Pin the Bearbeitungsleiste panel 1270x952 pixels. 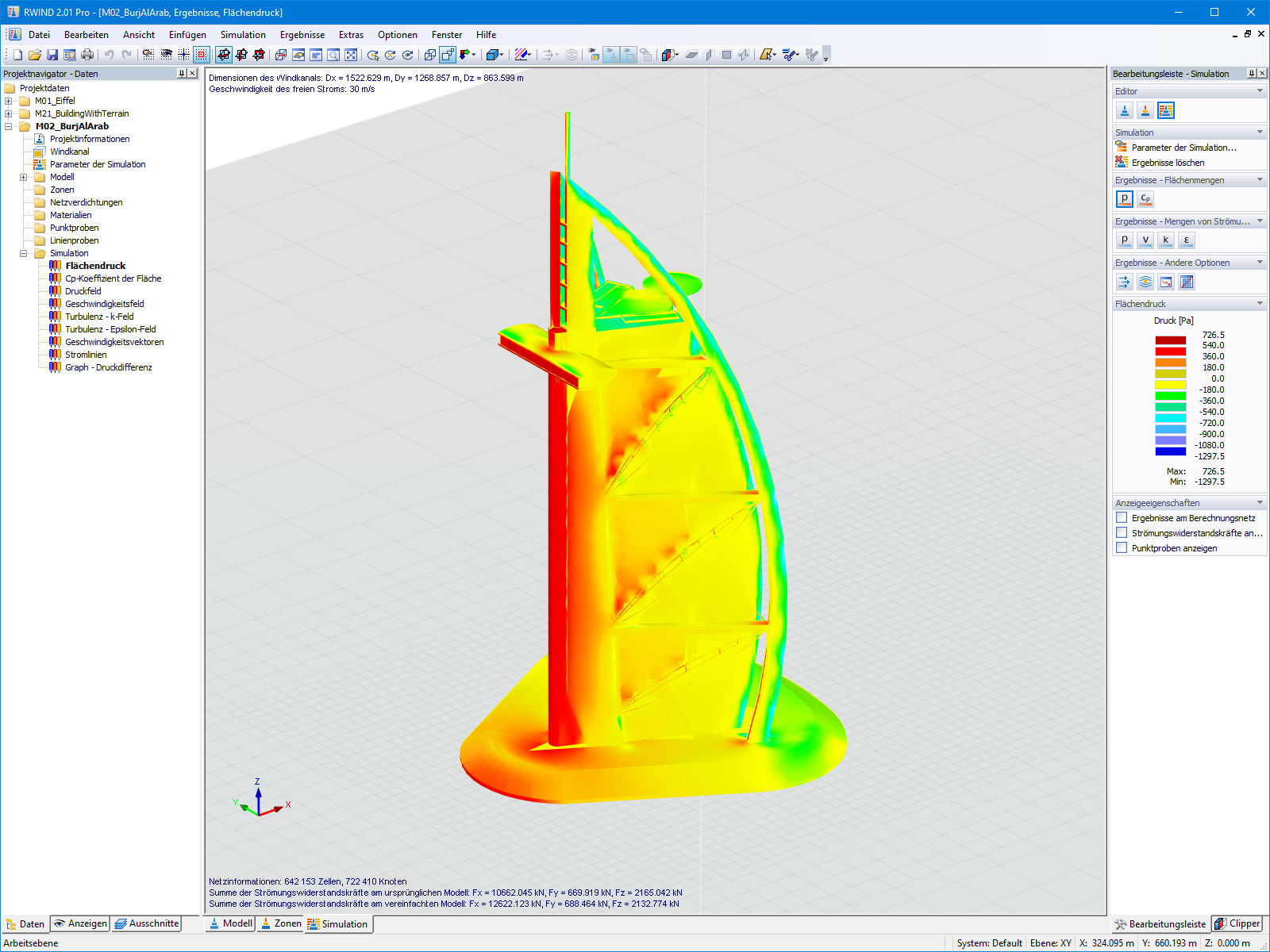click(1252, 73)
